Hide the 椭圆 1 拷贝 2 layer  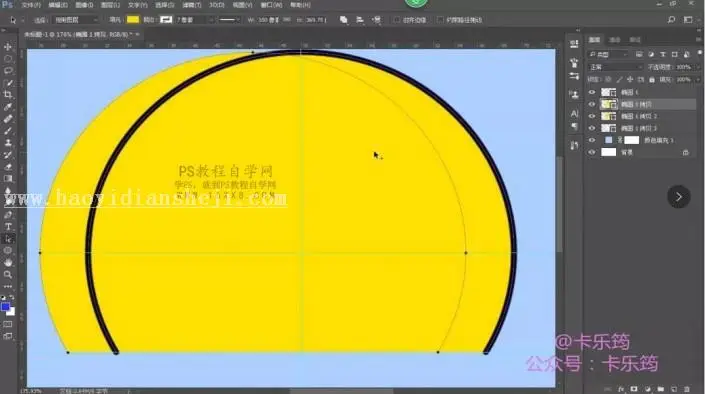[592, 116]
